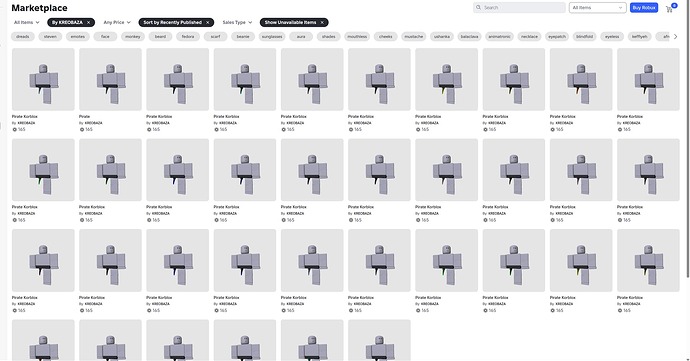Screen dimensions: 690x361
Task: Remove the Sort by Recently Published chip
Action: [x=208, y=22]
